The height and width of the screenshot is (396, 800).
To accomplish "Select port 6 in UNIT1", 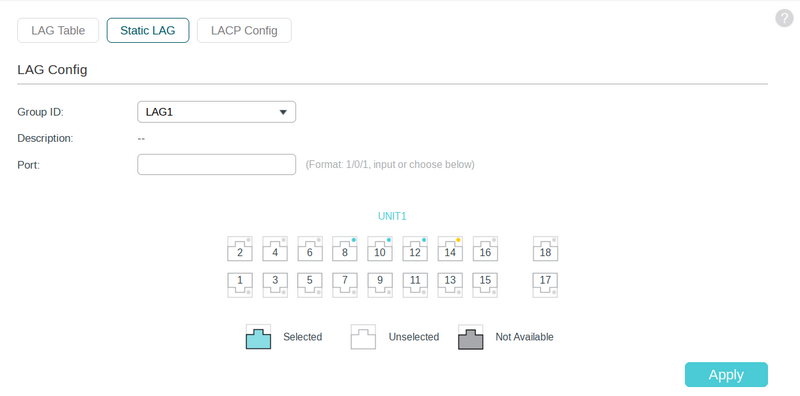I will [x=310, y=249].
